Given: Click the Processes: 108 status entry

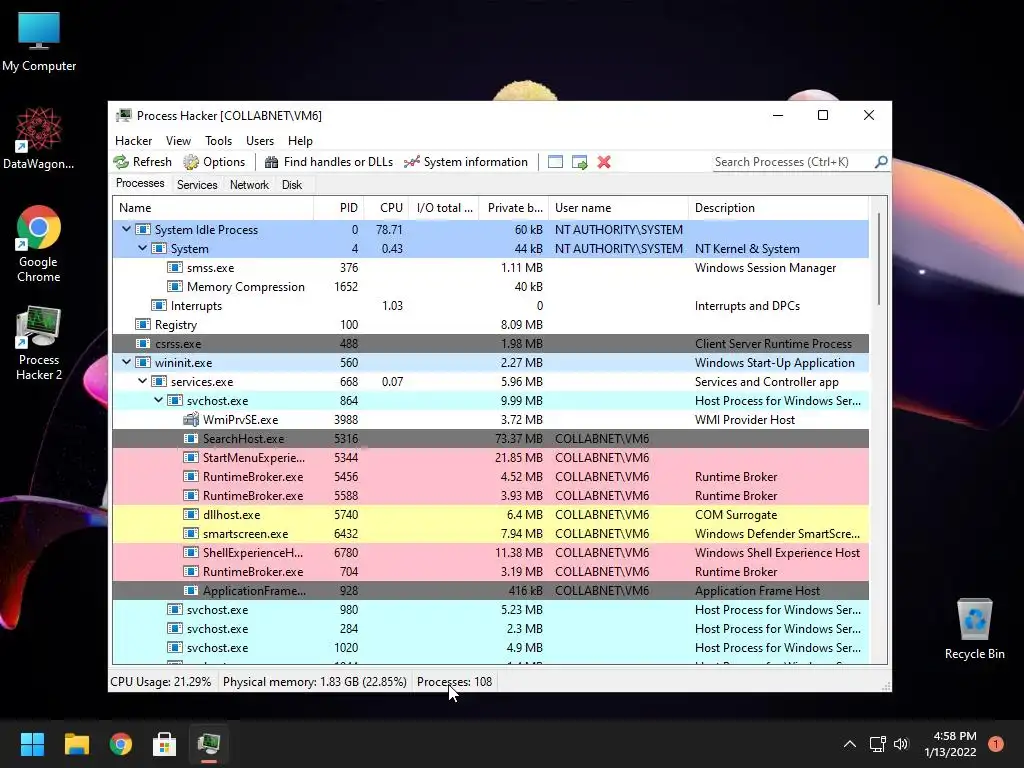Looking at the screenshot, I should (x=455, y=681).
